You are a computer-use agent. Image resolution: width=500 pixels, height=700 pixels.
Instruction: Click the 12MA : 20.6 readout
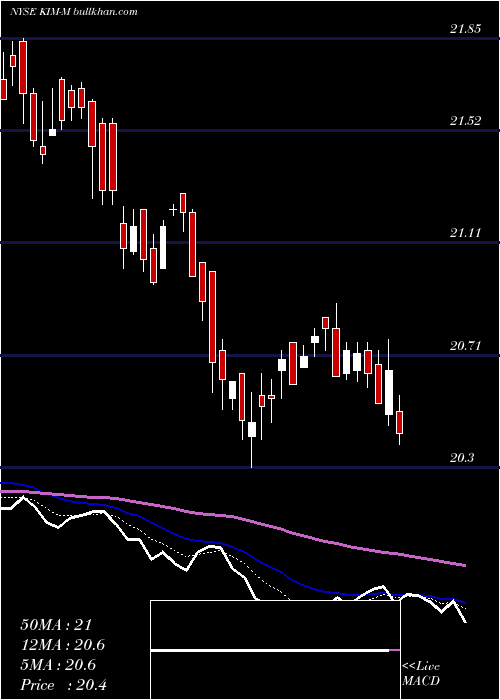click(63, 645)
